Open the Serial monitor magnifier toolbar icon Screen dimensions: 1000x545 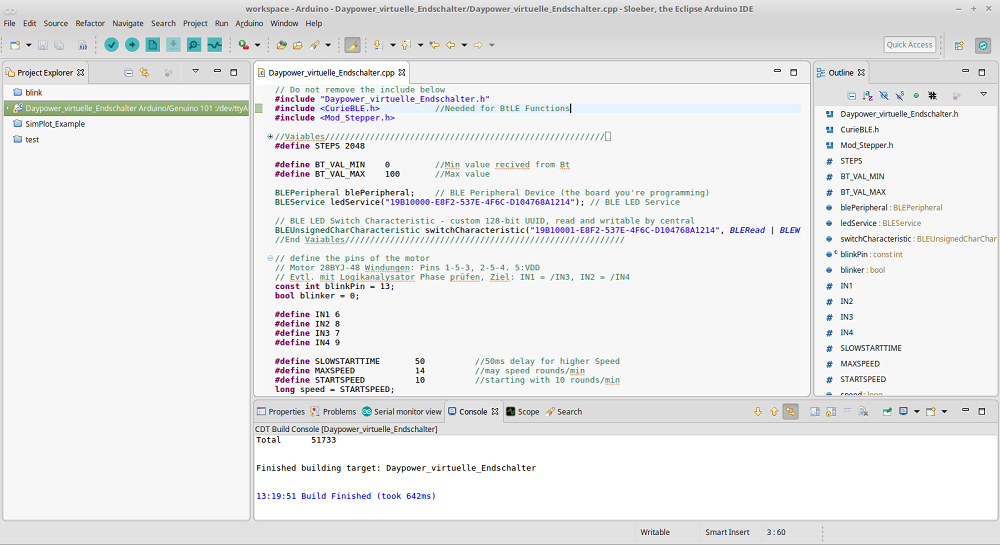pyautogui.click(x=194, y=45)
